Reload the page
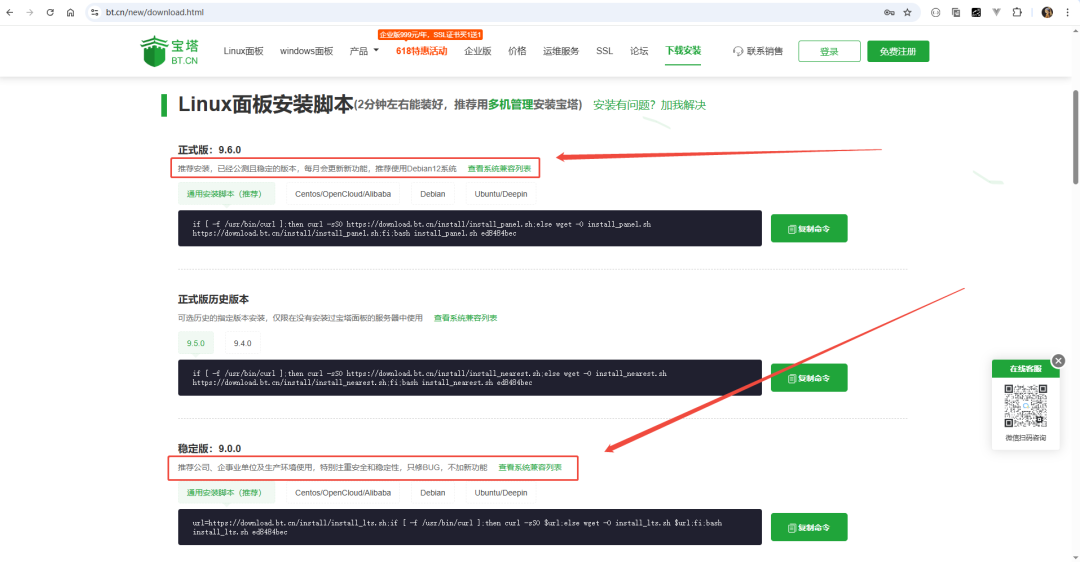Image resolution: width=1080 pixels, height=562 pixels. click(x=50, y=12)
